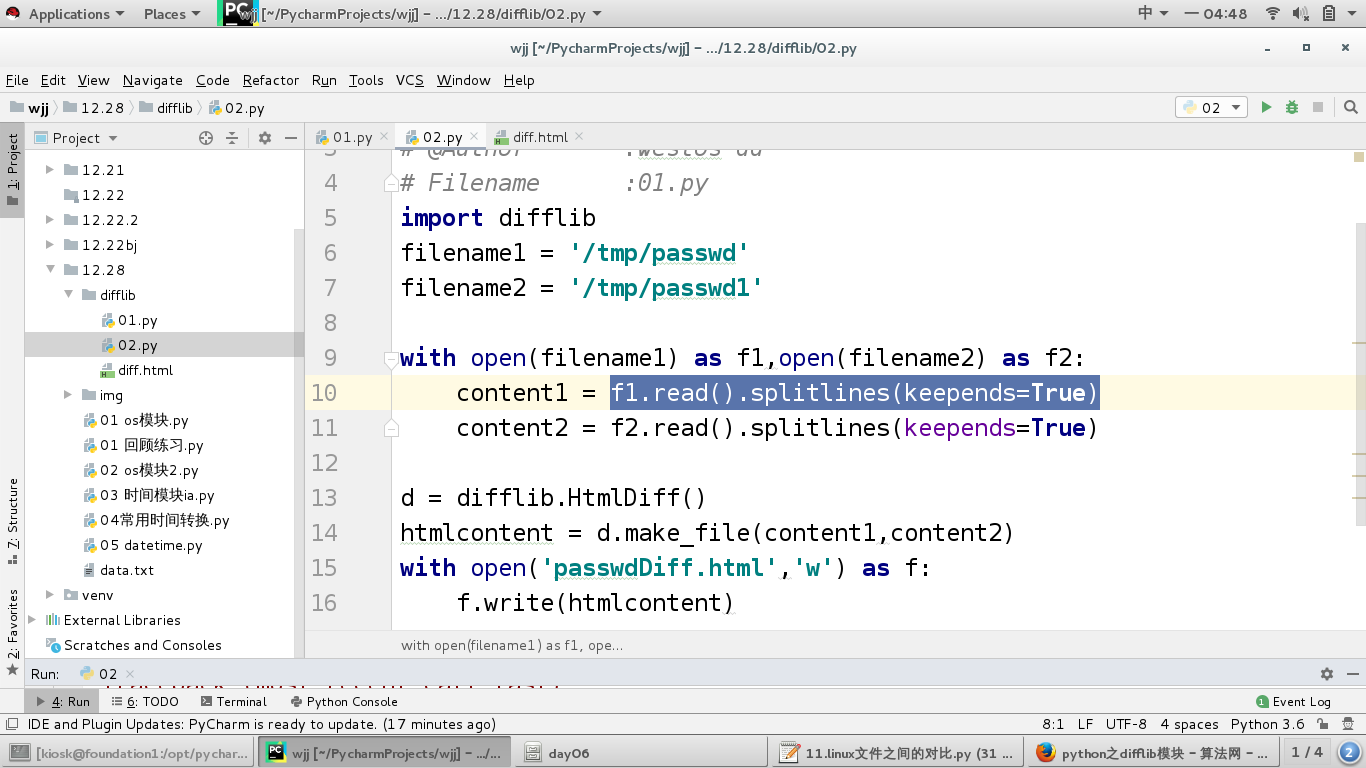This screenshot has width=1366, height=768.
Task: Click the LF line separator indicator
Action: pos(1085,724)
